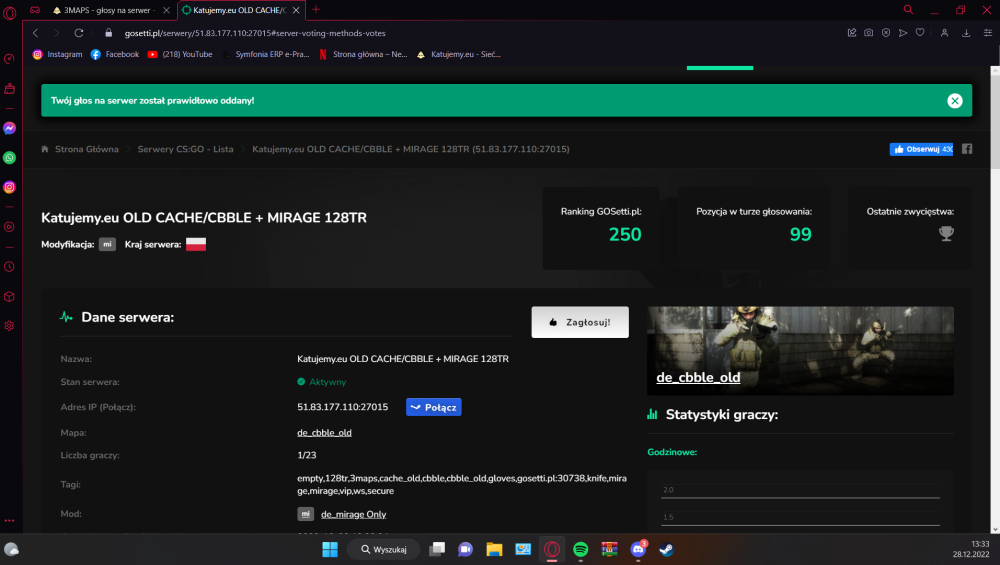Click the Windows taskbar Wyszukaj search box
This screenshot has height=565, width=1000.
(383, 549)
